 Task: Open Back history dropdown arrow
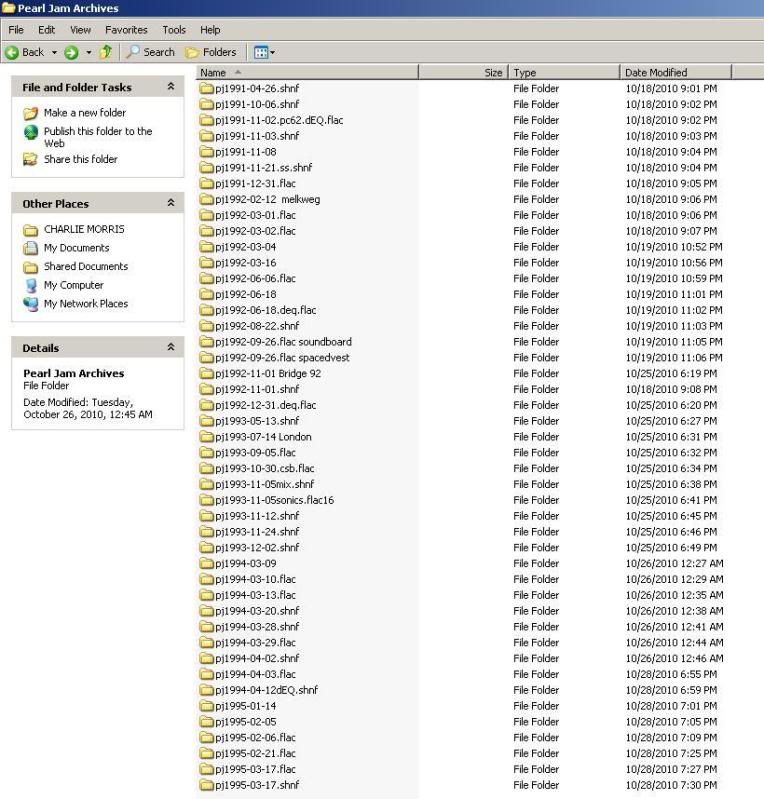[54, 52]
